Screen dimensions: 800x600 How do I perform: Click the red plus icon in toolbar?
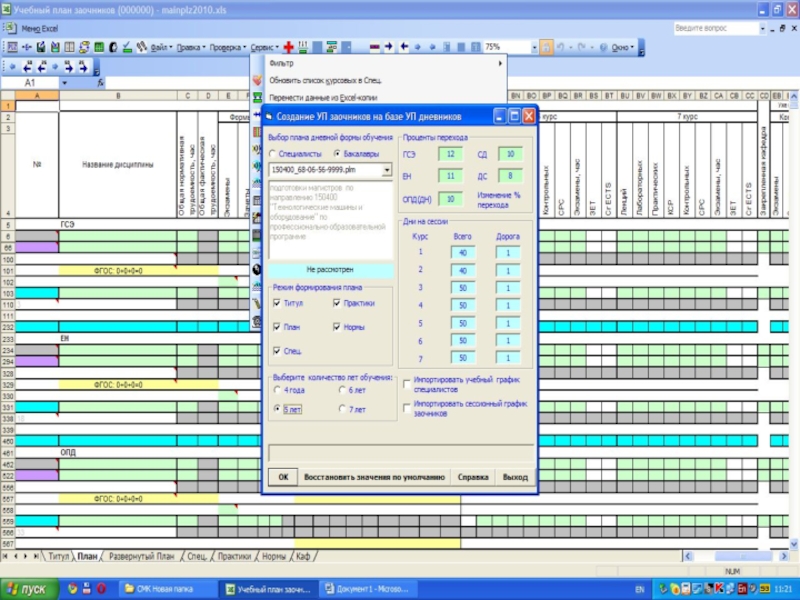(288, 47)
